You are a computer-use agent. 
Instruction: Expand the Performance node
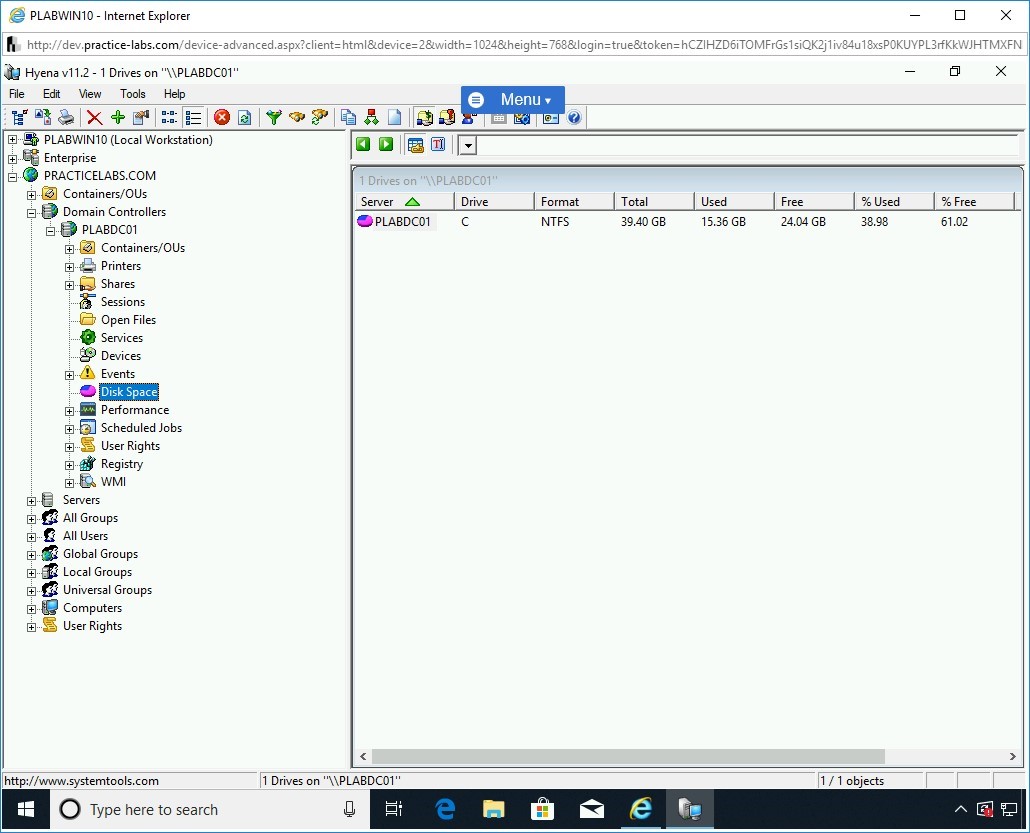(x=70, y=410)
